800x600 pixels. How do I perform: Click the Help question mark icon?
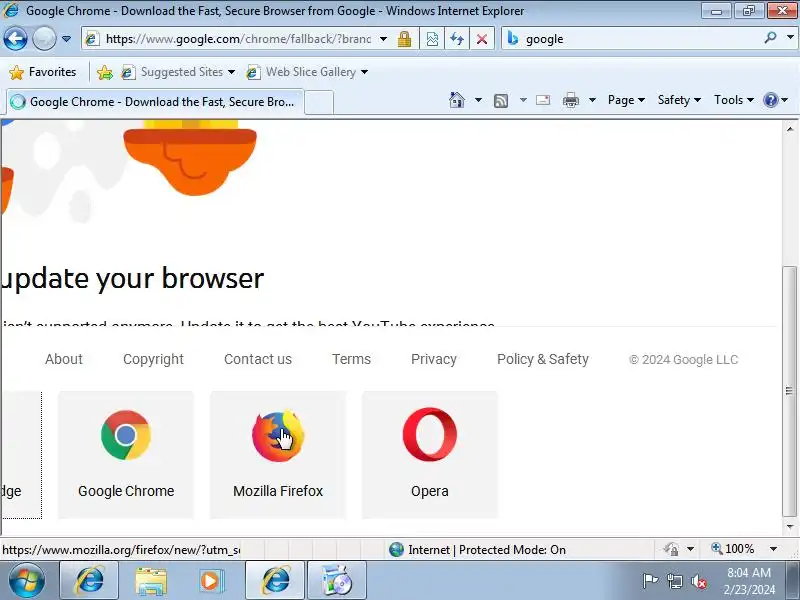tap(770, 100)
